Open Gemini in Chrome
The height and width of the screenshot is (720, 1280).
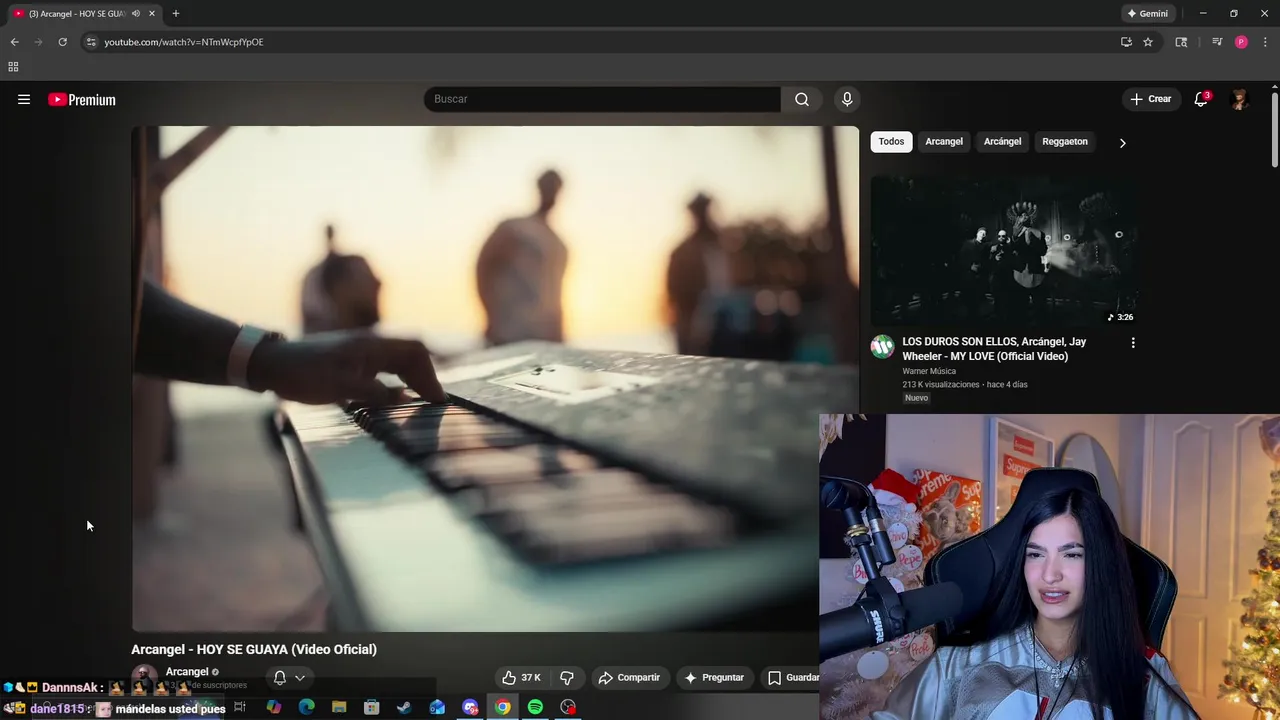pos(1148,14)
